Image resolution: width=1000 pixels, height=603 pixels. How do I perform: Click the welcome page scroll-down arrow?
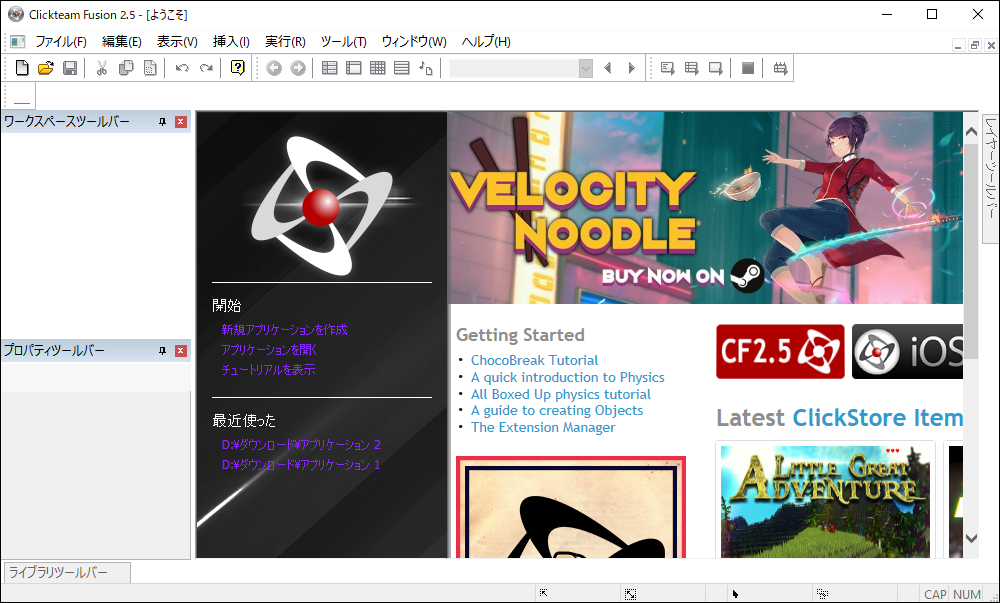971,539
